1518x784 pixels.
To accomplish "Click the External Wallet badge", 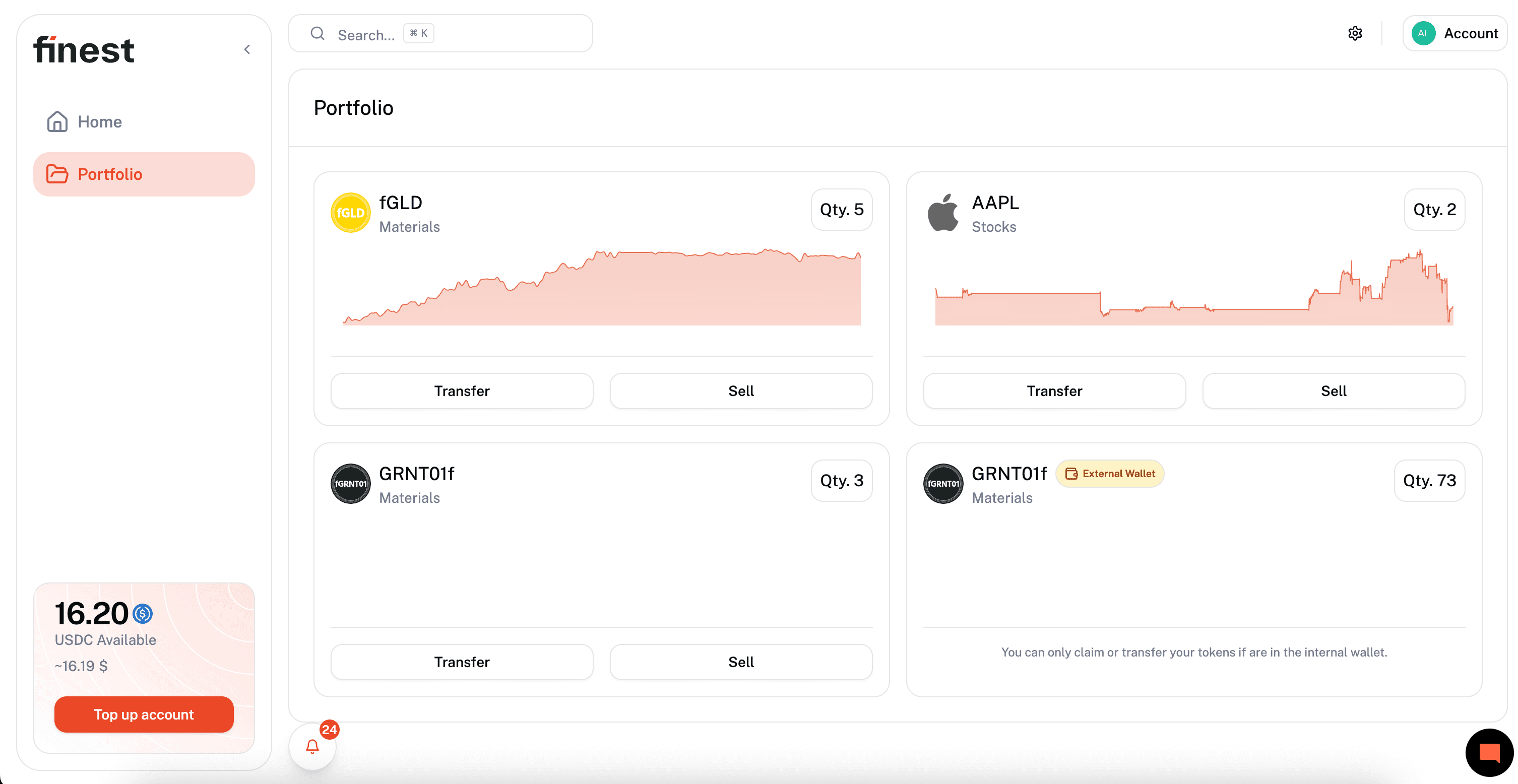I will 1110,474.
